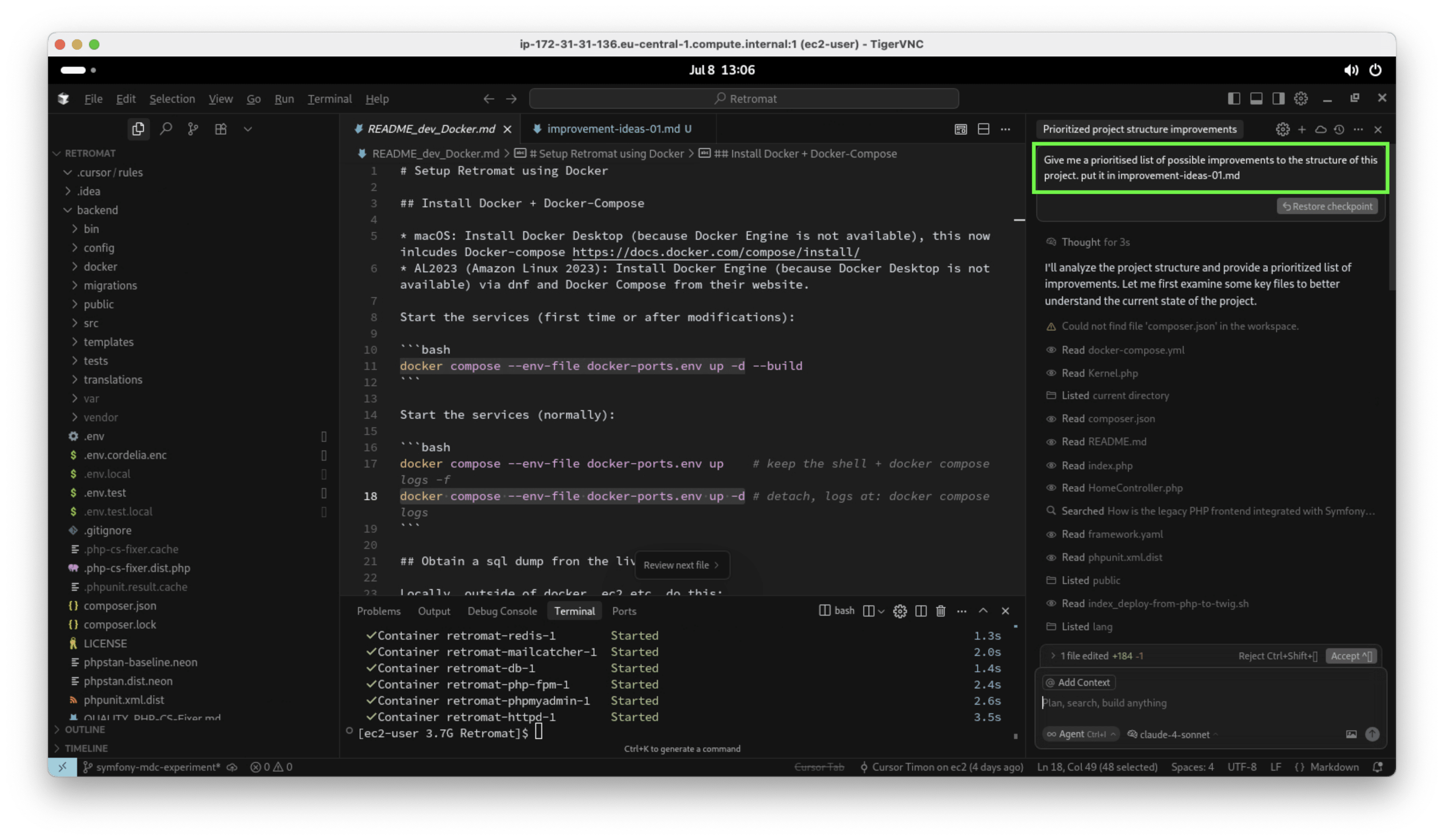Open the Terminal menu in menu bar

[x=329, y=98]
